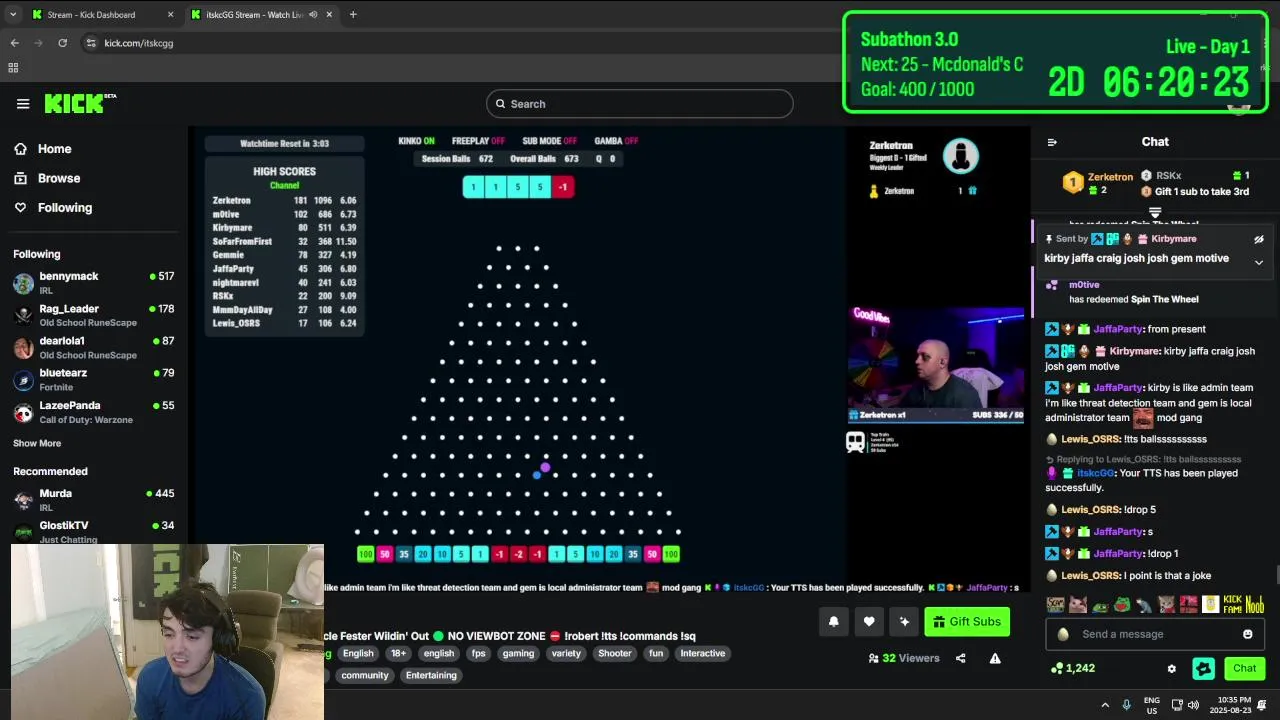
Task: Close the Stream - Kick Dashboard tab
Action: click(x=170, y=14)
